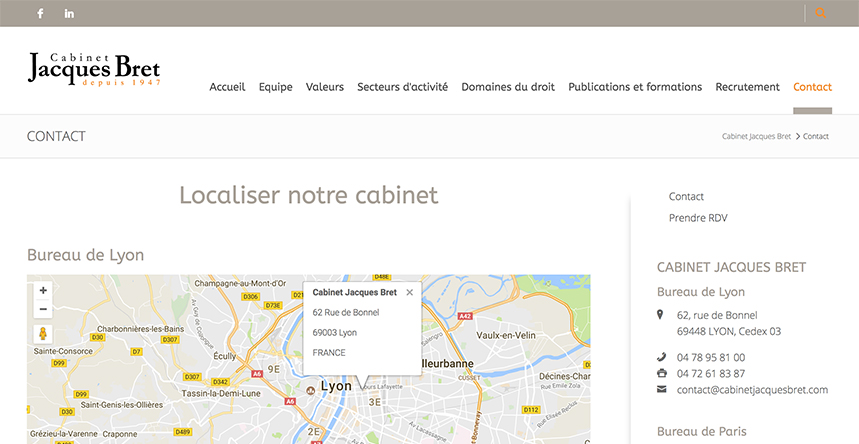The image size is (859, 444).
Task: Open the LinkedIn page icon
Action: coord(69,13)
